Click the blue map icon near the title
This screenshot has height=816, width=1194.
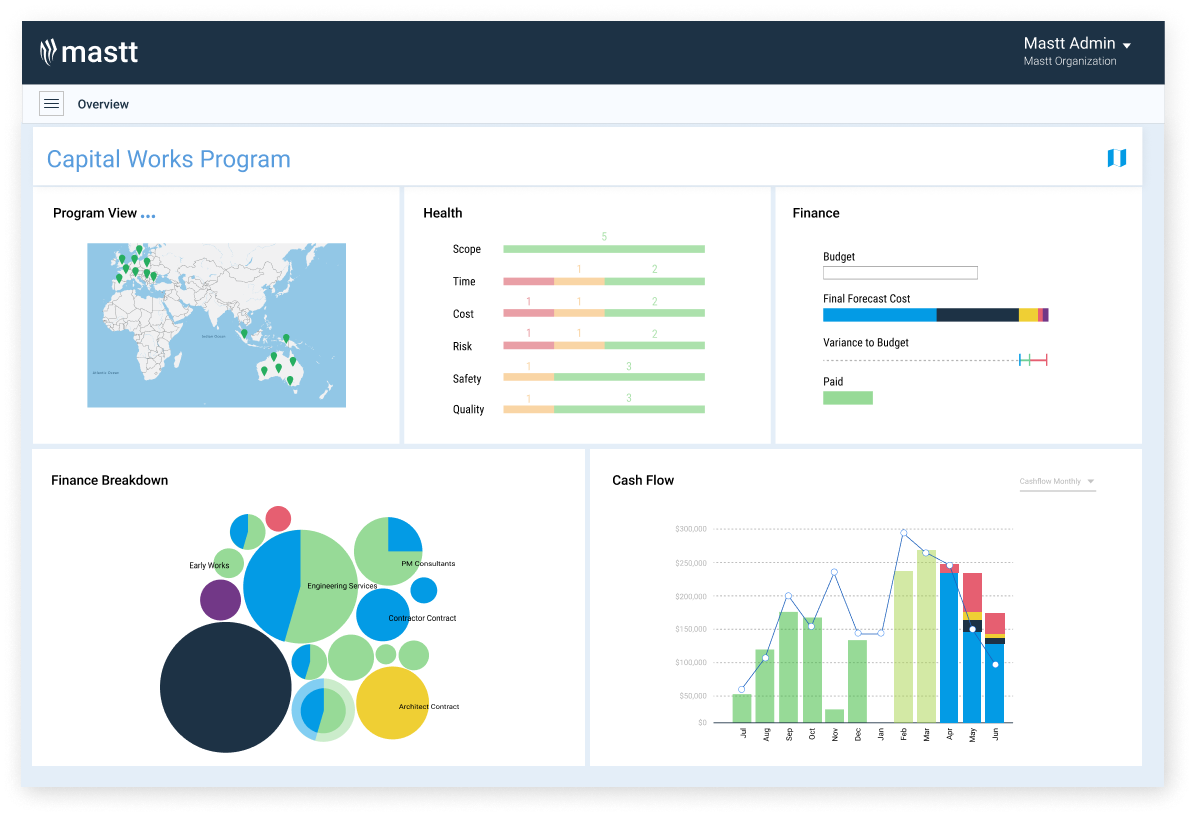tap(1118, 157)
